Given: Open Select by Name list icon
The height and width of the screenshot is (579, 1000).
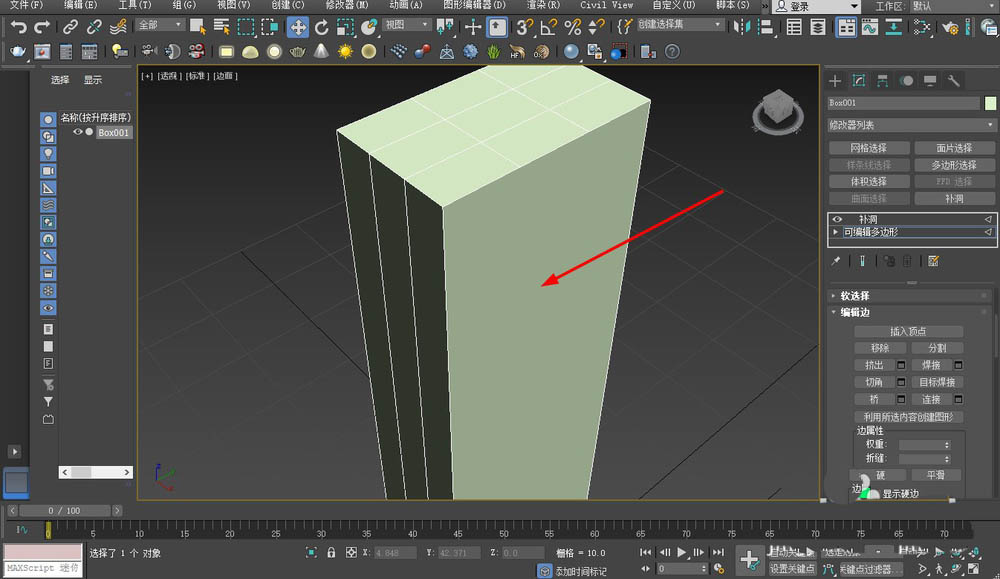Looking at the screenshot, I should click(221, 27).
